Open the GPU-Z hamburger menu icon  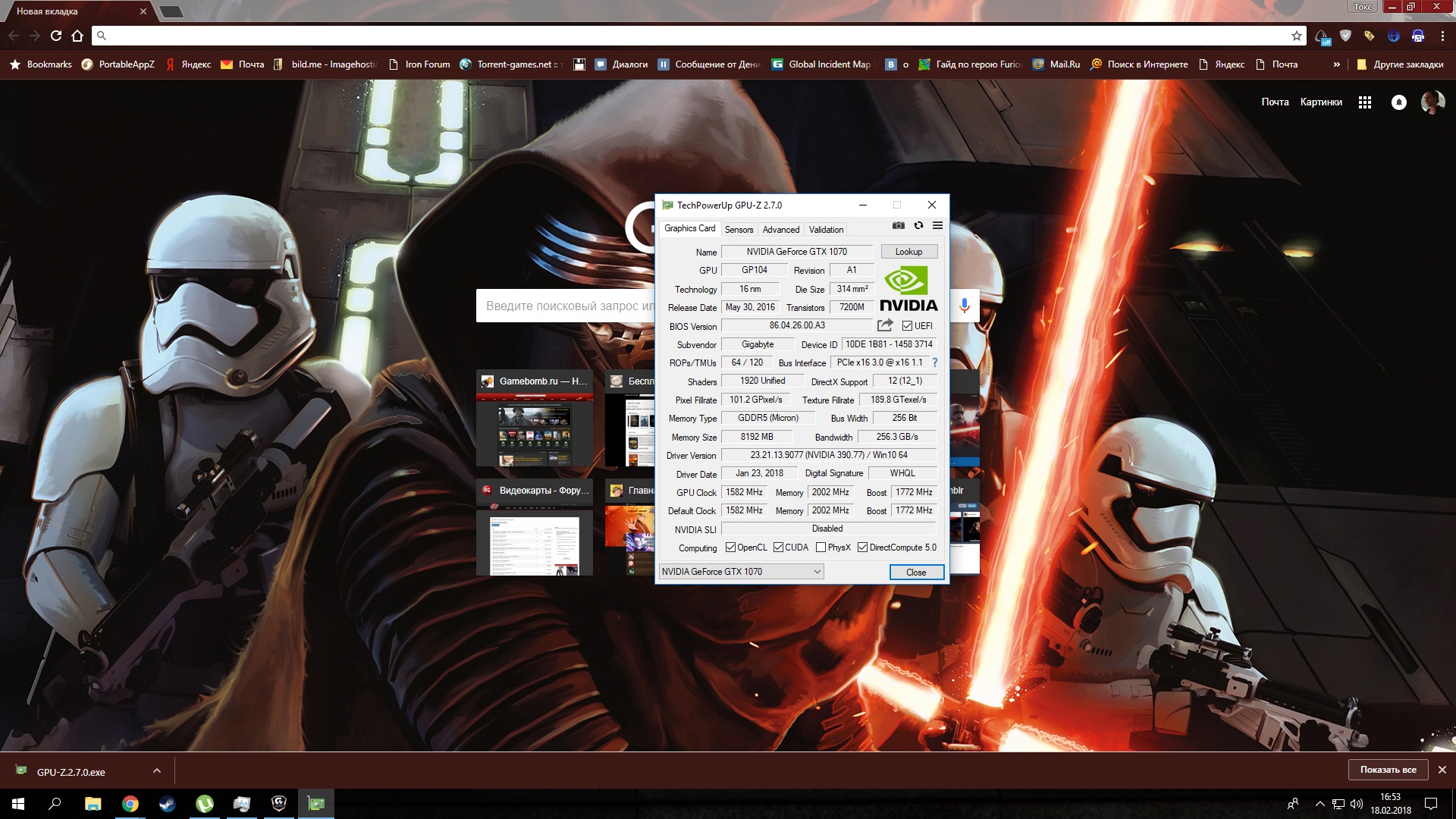pyautogui.click(x=937, y=225)
